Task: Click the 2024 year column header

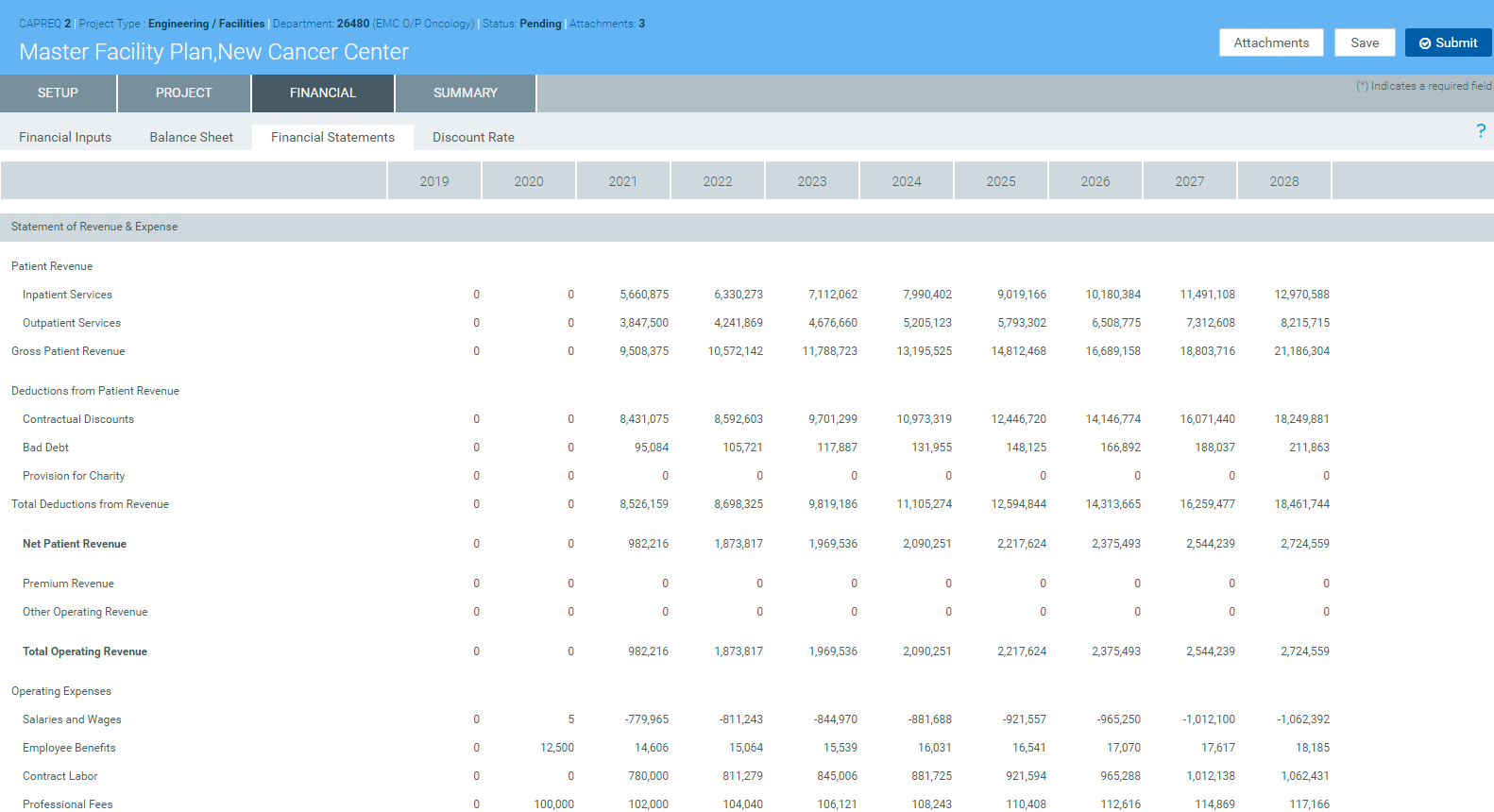Action: coord(907,181)
